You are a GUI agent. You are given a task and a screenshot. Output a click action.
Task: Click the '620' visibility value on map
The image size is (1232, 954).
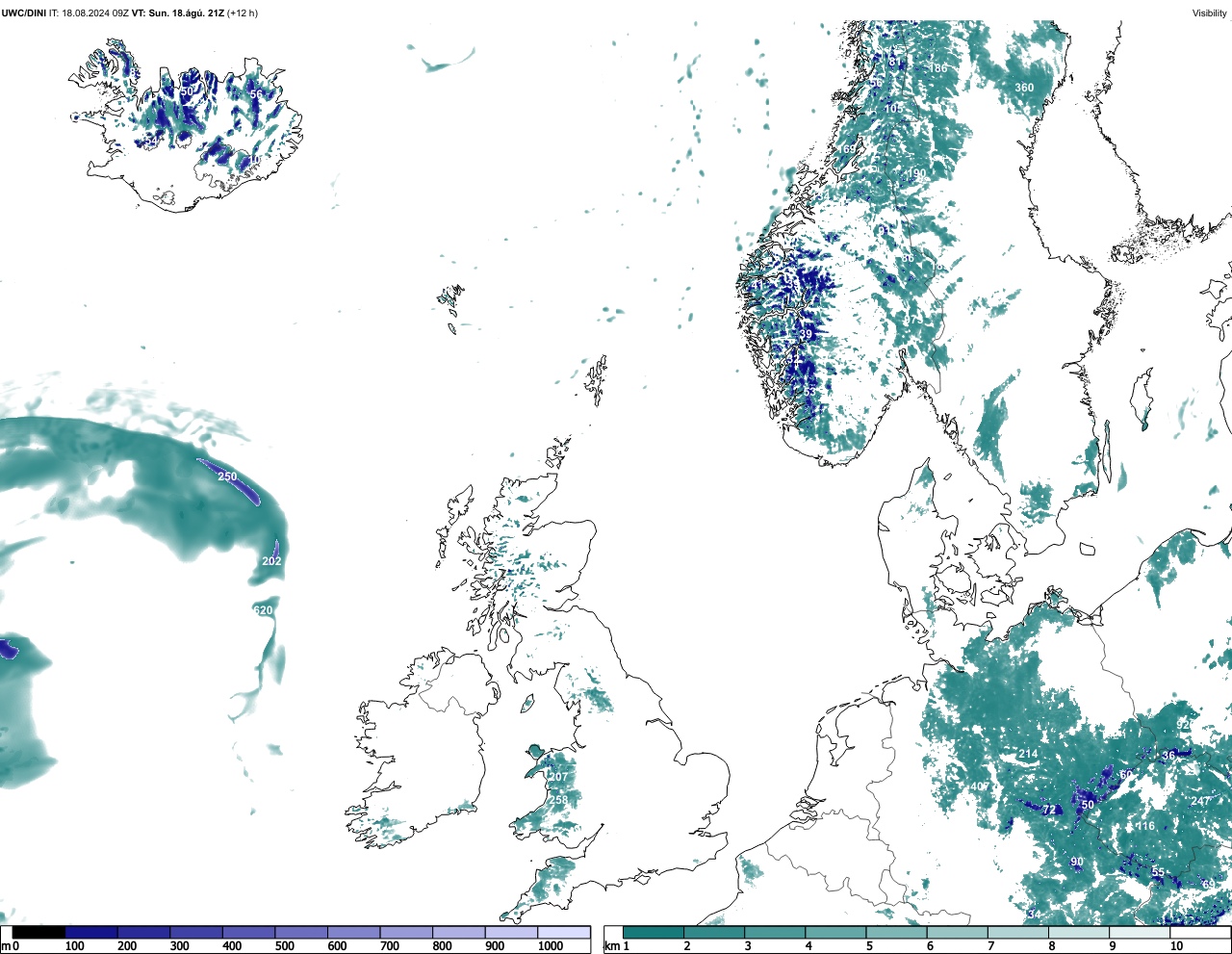[263, 610]
